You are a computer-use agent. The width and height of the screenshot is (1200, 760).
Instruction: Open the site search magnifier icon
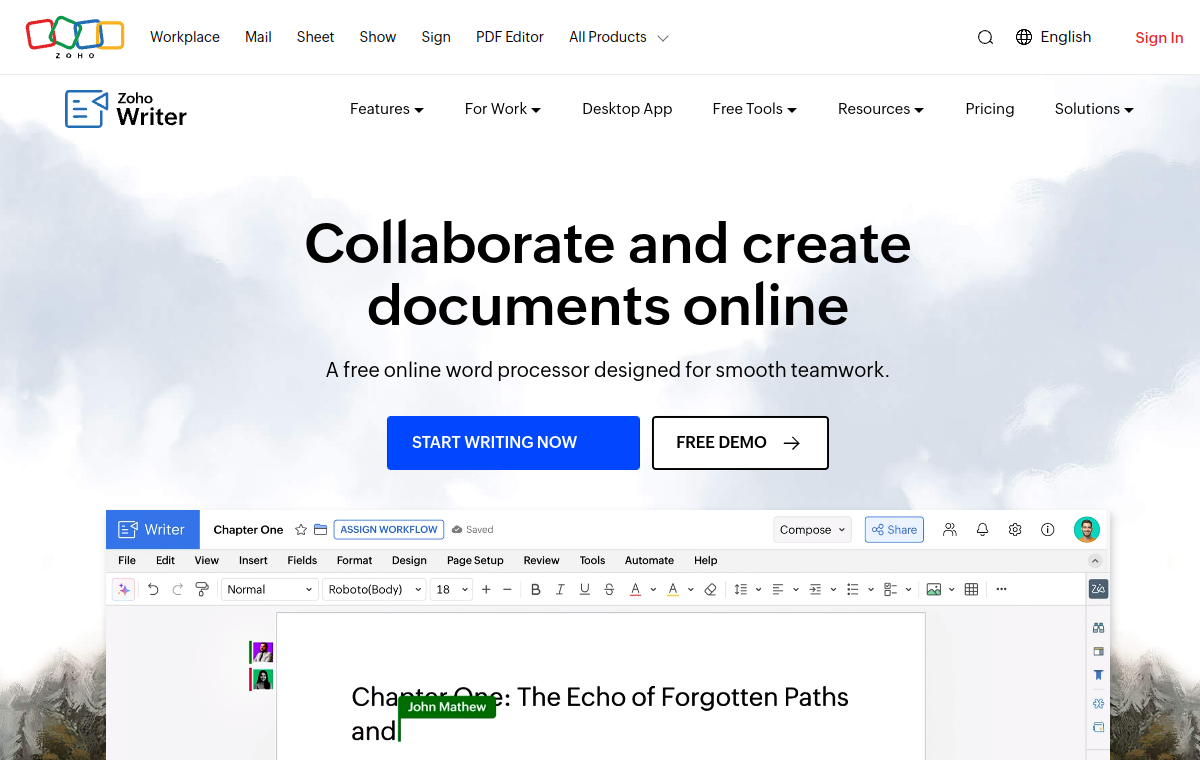pos(985,37)
